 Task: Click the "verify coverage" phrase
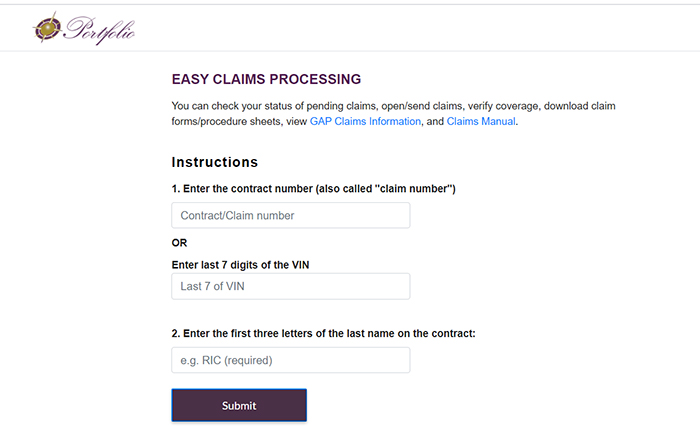(503, 106)
